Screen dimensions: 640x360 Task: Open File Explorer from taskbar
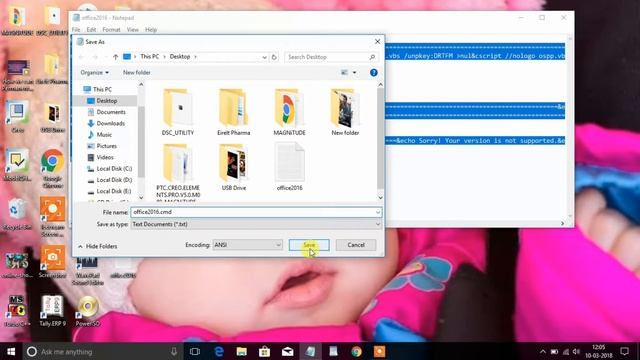(242, 351)
